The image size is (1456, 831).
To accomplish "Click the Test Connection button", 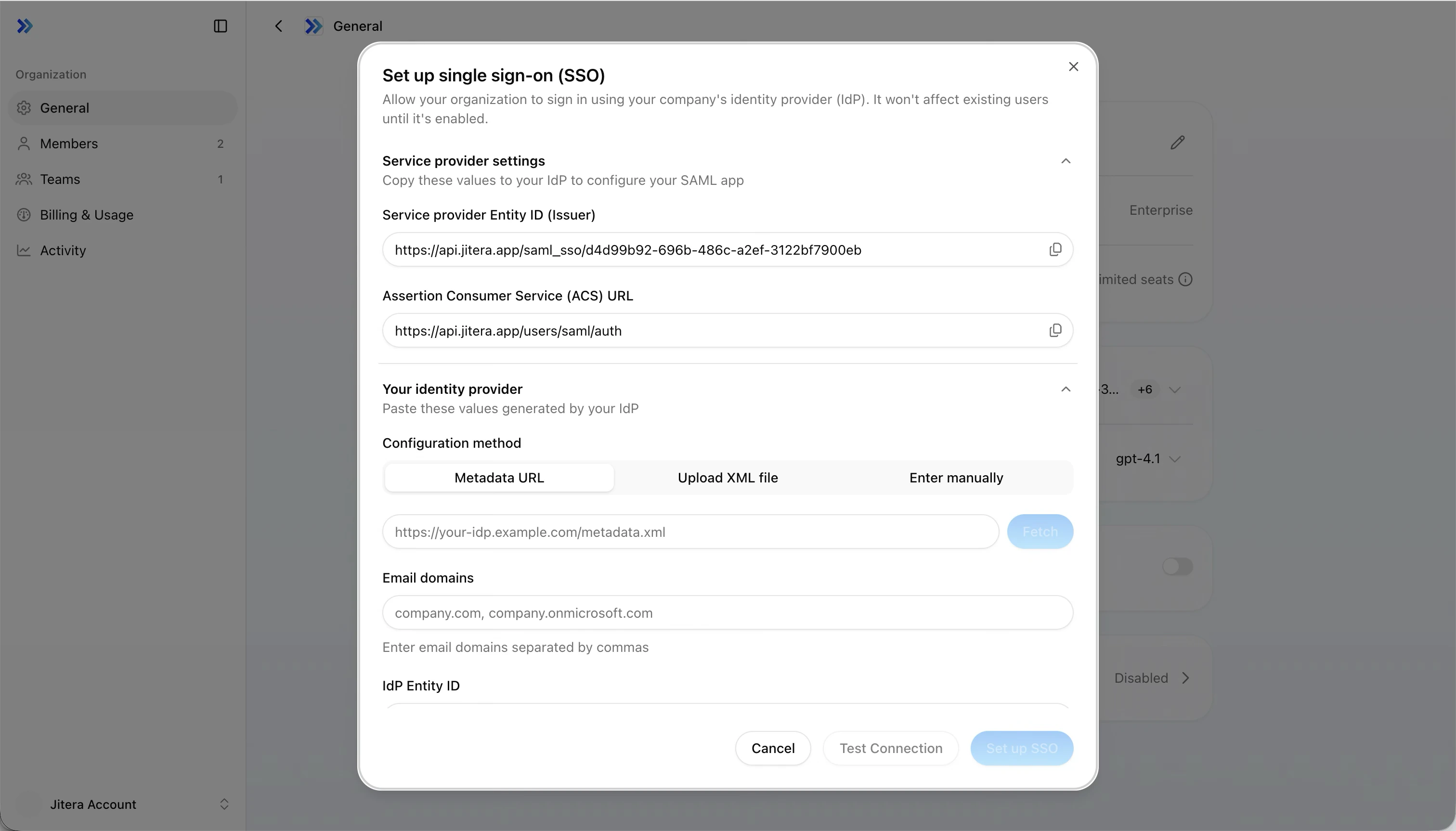I will coord(890,748).
